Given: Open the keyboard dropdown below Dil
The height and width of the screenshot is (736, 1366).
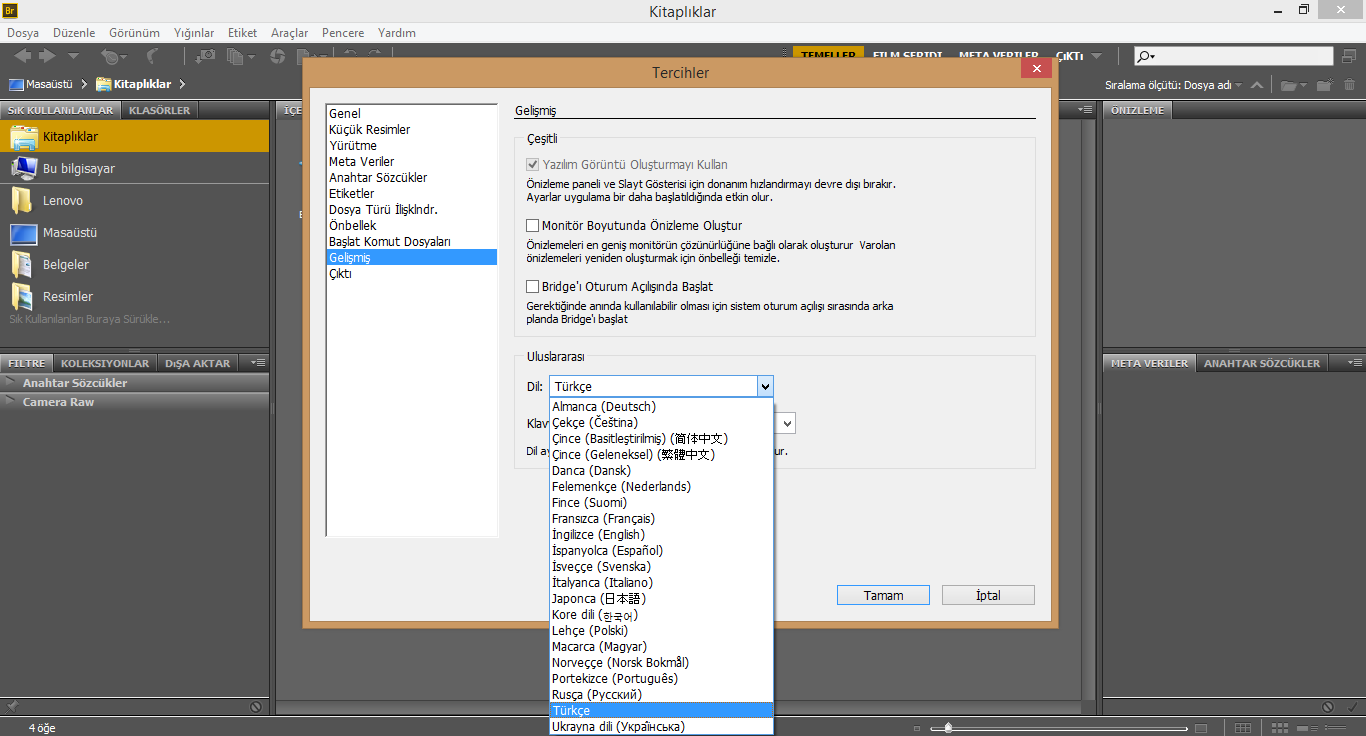Looking at the screenshot, I should (786, 423).
